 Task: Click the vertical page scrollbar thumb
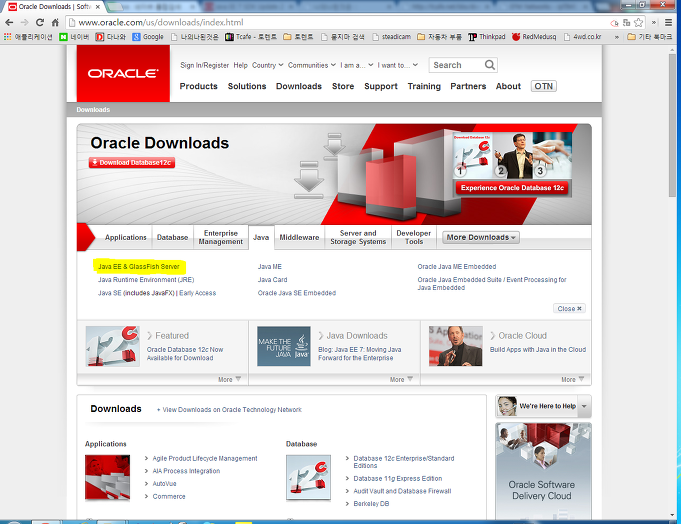[x=672, y=125]
